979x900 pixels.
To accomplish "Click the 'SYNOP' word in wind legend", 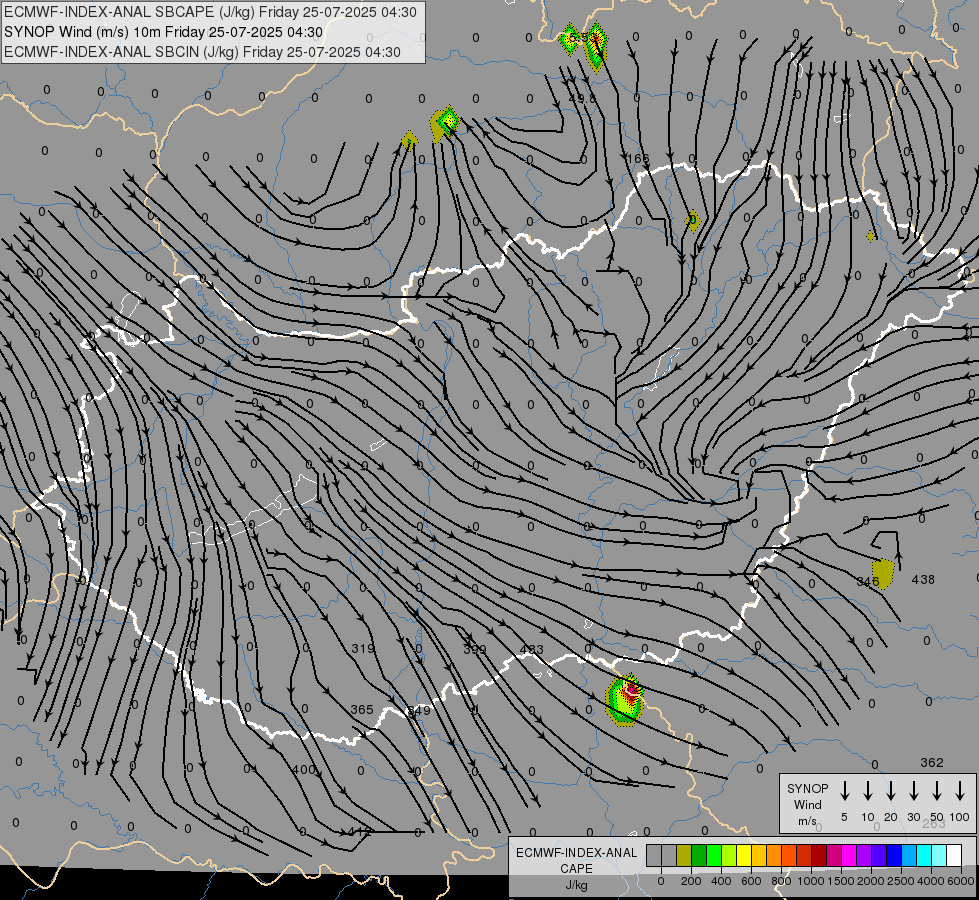I will [x=807, y=789].
